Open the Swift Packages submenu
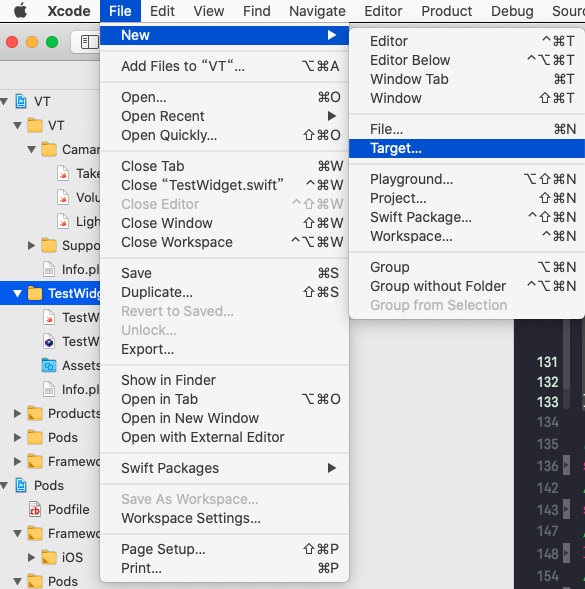Screen dimensions: 585x589 coord(224,468)
